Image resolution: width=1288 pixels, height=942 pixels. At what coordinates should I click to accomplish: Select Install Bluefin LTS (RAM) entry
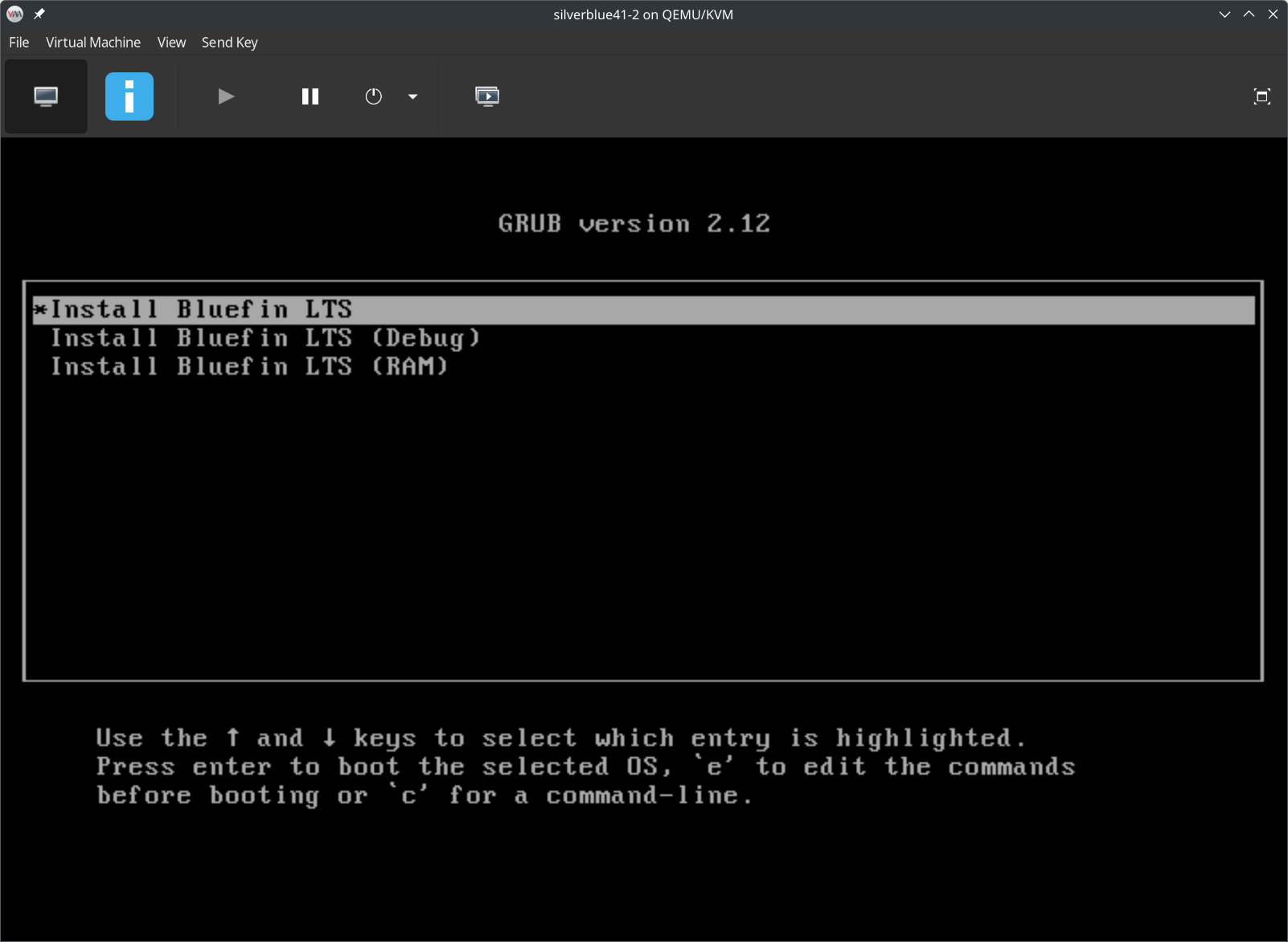coord(249,367)
